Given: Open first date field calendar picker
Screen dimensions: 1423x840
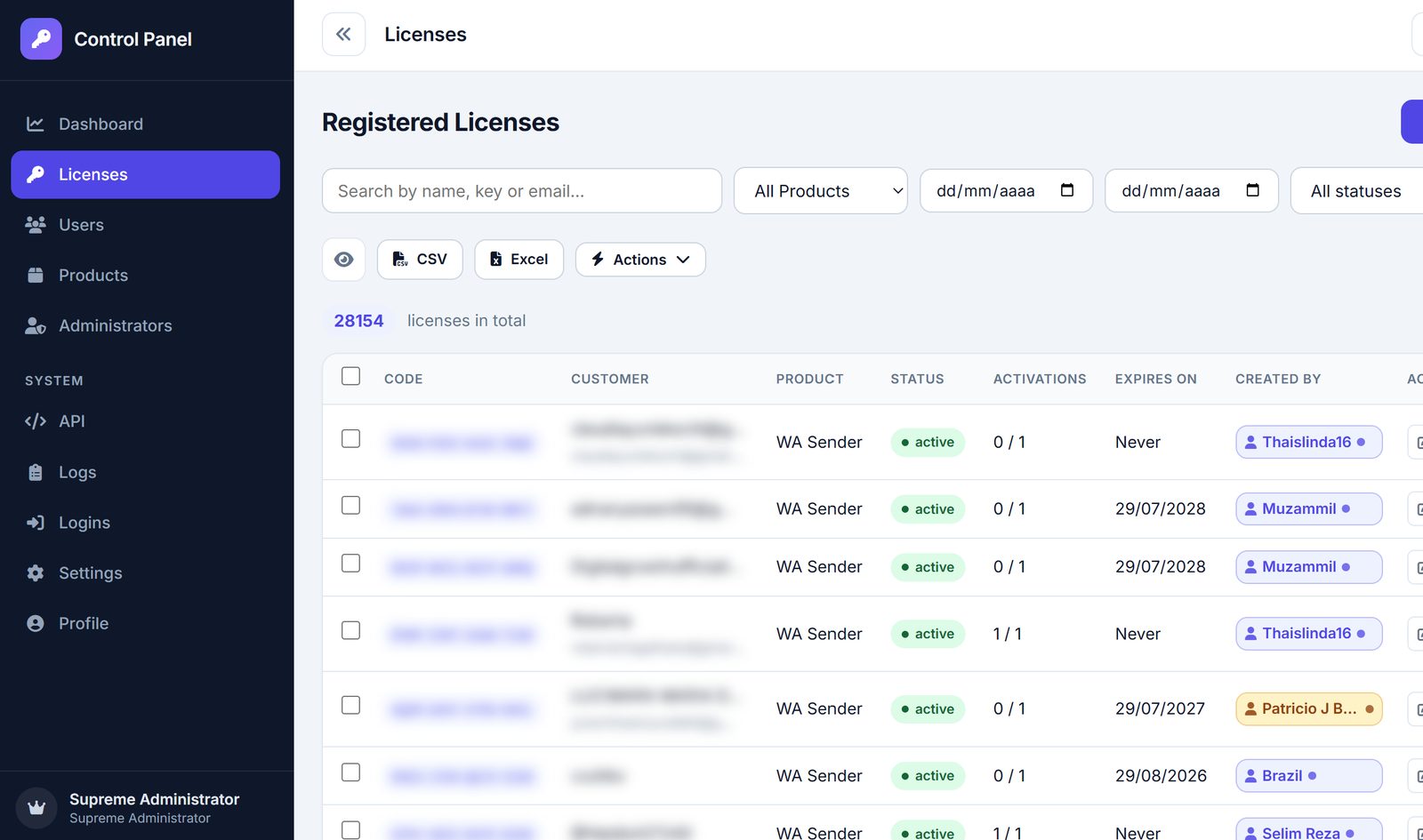Looking at the screenshot, I should coord(1067,190).
